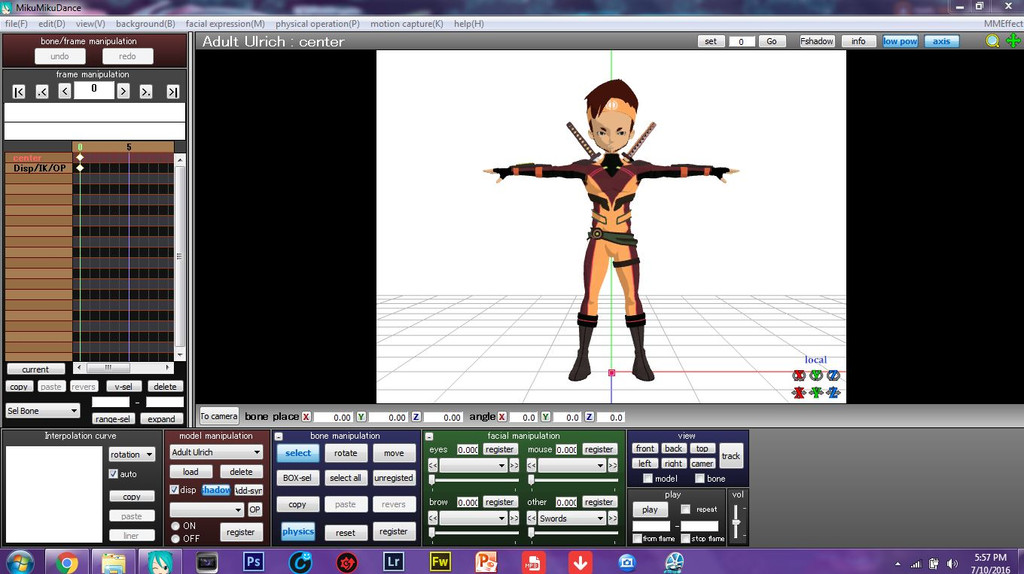The height and width of the screenshot is (574, 1024).
Task: Click the green move-cross icon in viewport
Action: [x=1014, y=41]
